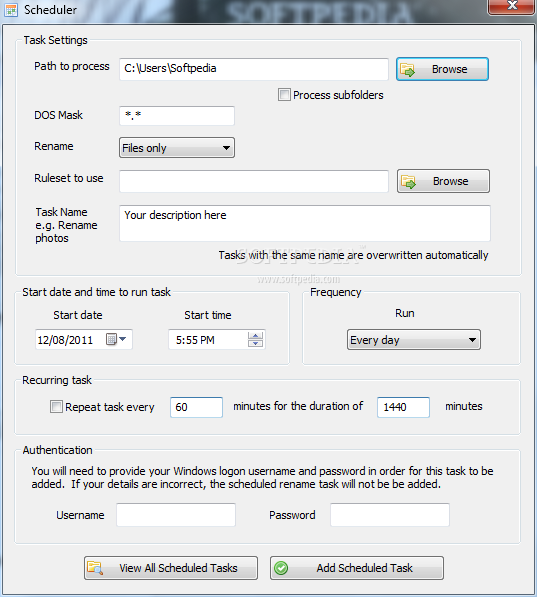Decrease start time with down spinner arrow
Image resolution: width=537 pixels, height=597 pixels.
pos(256,343)
